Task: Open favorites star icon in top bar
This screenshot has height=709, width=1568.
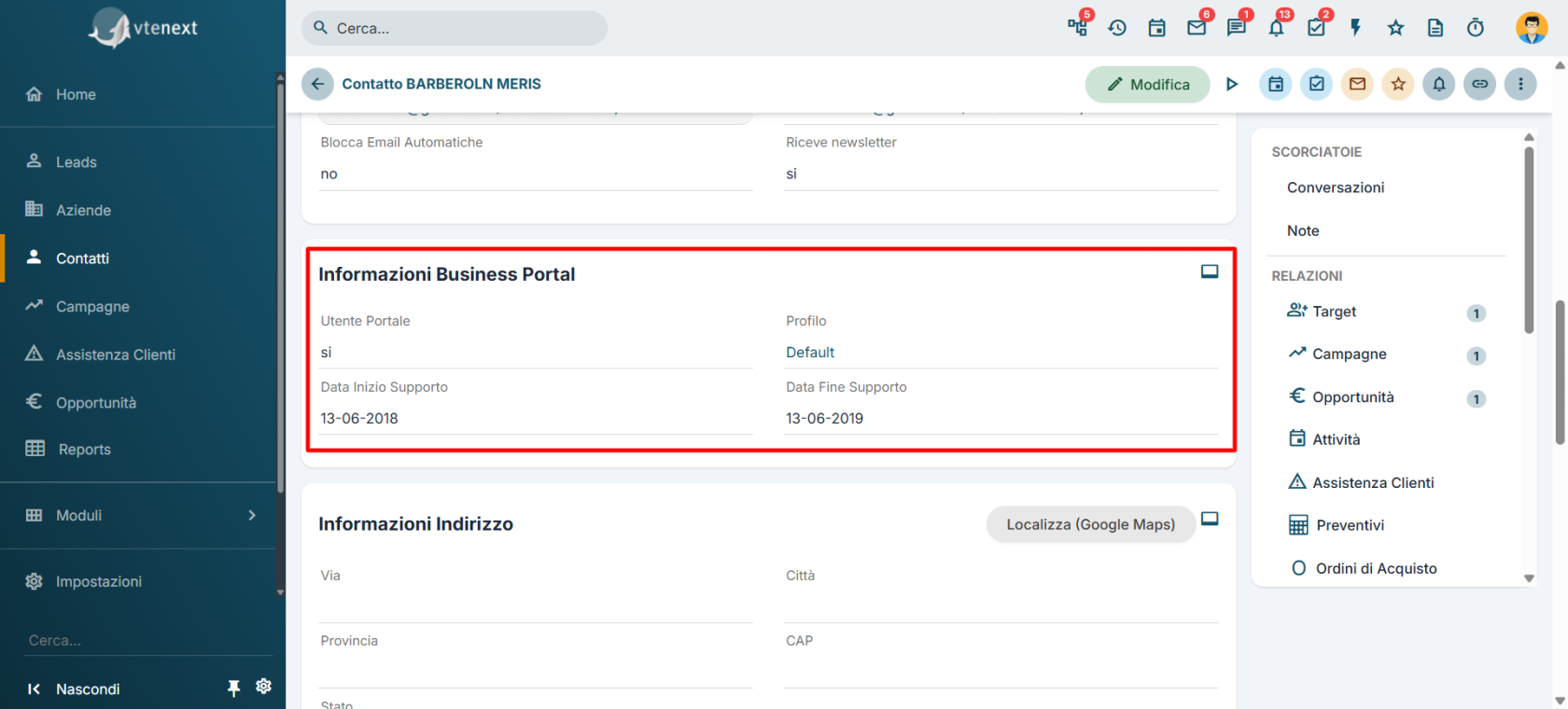Action: [x=1395, y=28]
